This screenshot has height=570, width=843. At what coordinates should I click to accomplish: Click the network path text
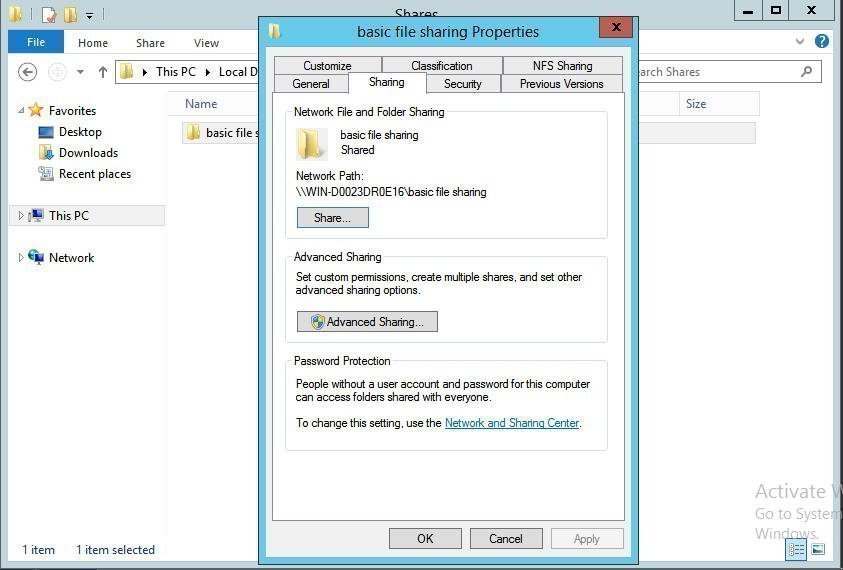tap(391, 192)
